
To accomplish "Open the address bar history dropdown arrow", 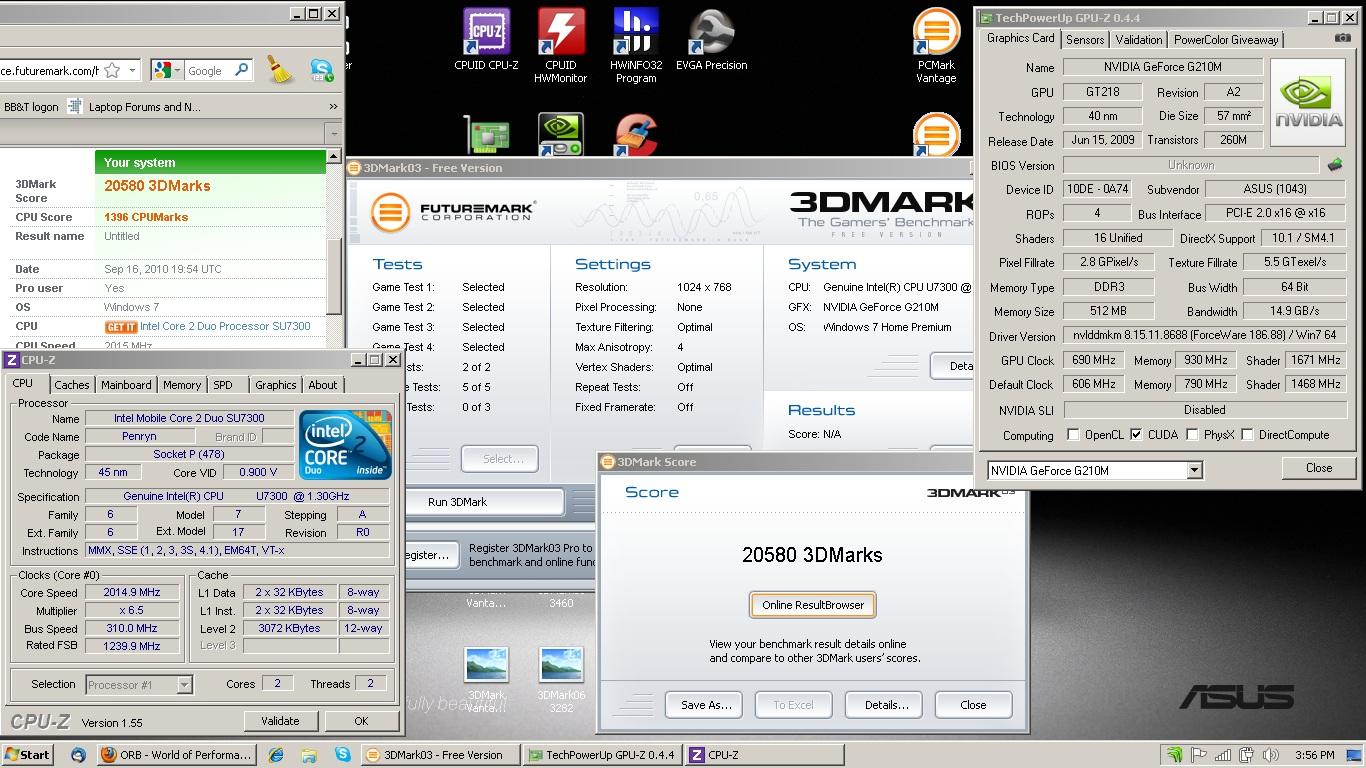I will (132, 70).
